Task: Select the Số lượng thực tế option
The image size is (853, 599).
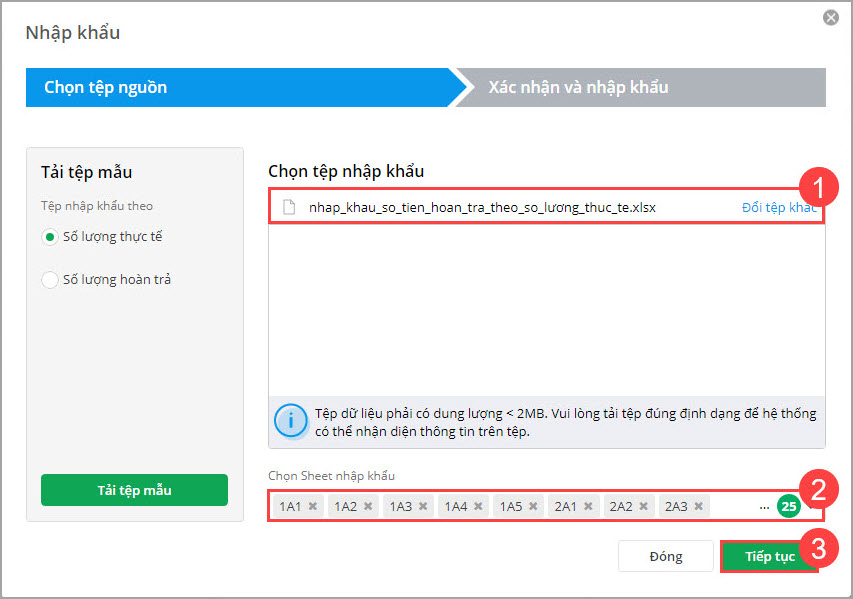Action: pos(50,237)
